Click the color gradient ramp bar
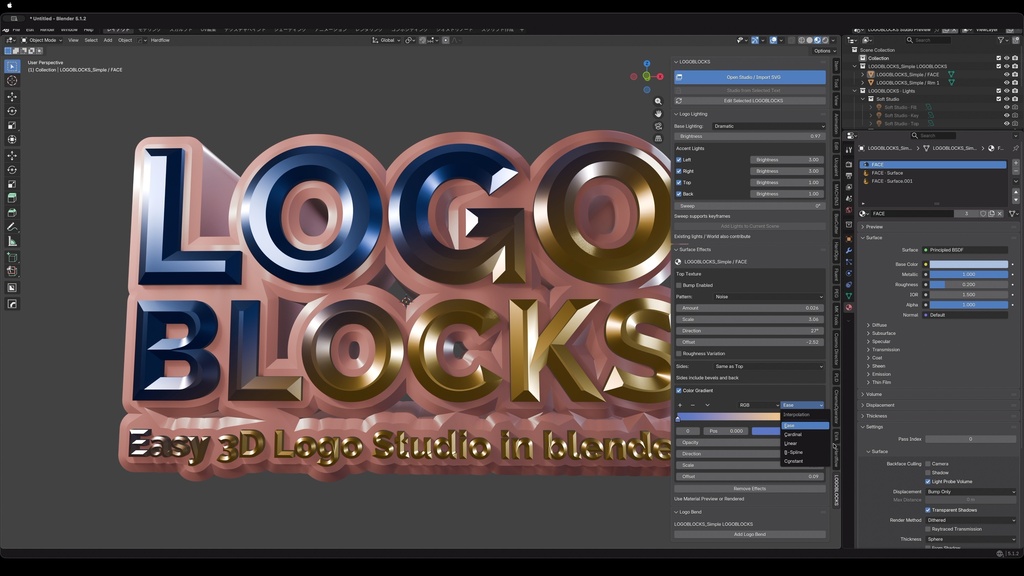 tap(728, 417)
